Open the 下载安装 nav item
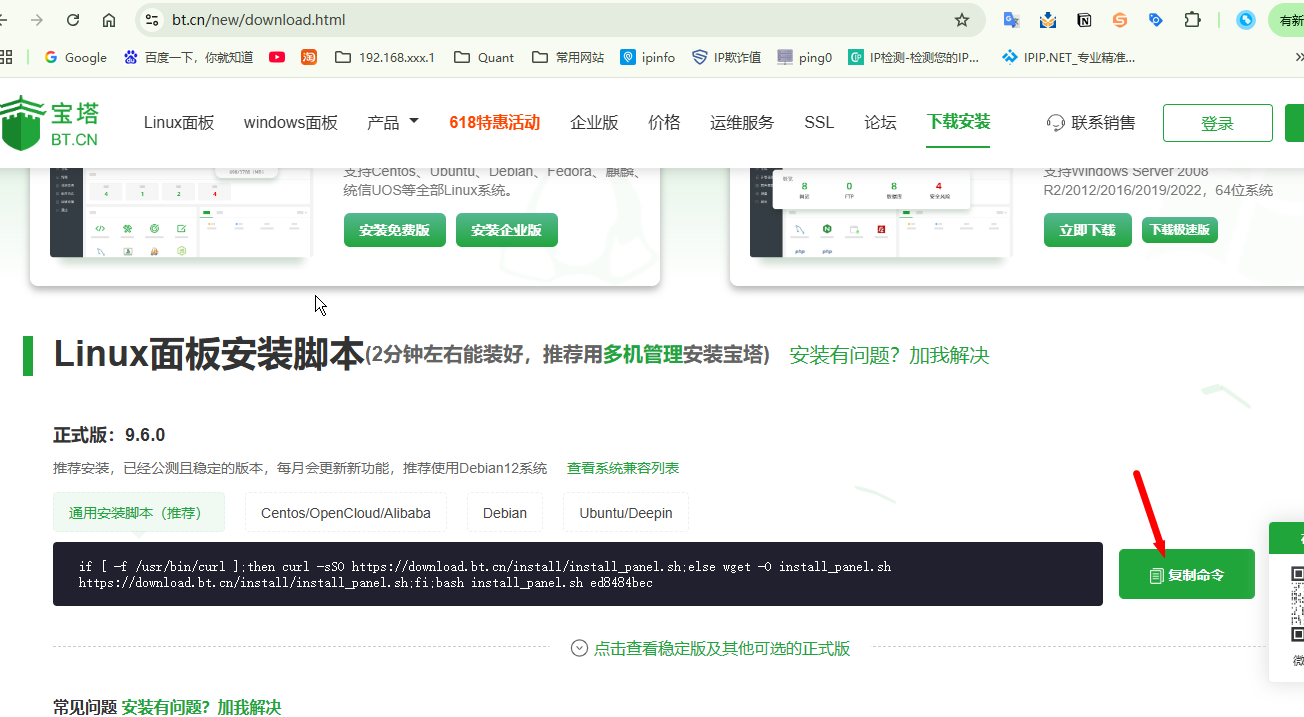The height and width of the screenshot is (717, 1304). 958,122
